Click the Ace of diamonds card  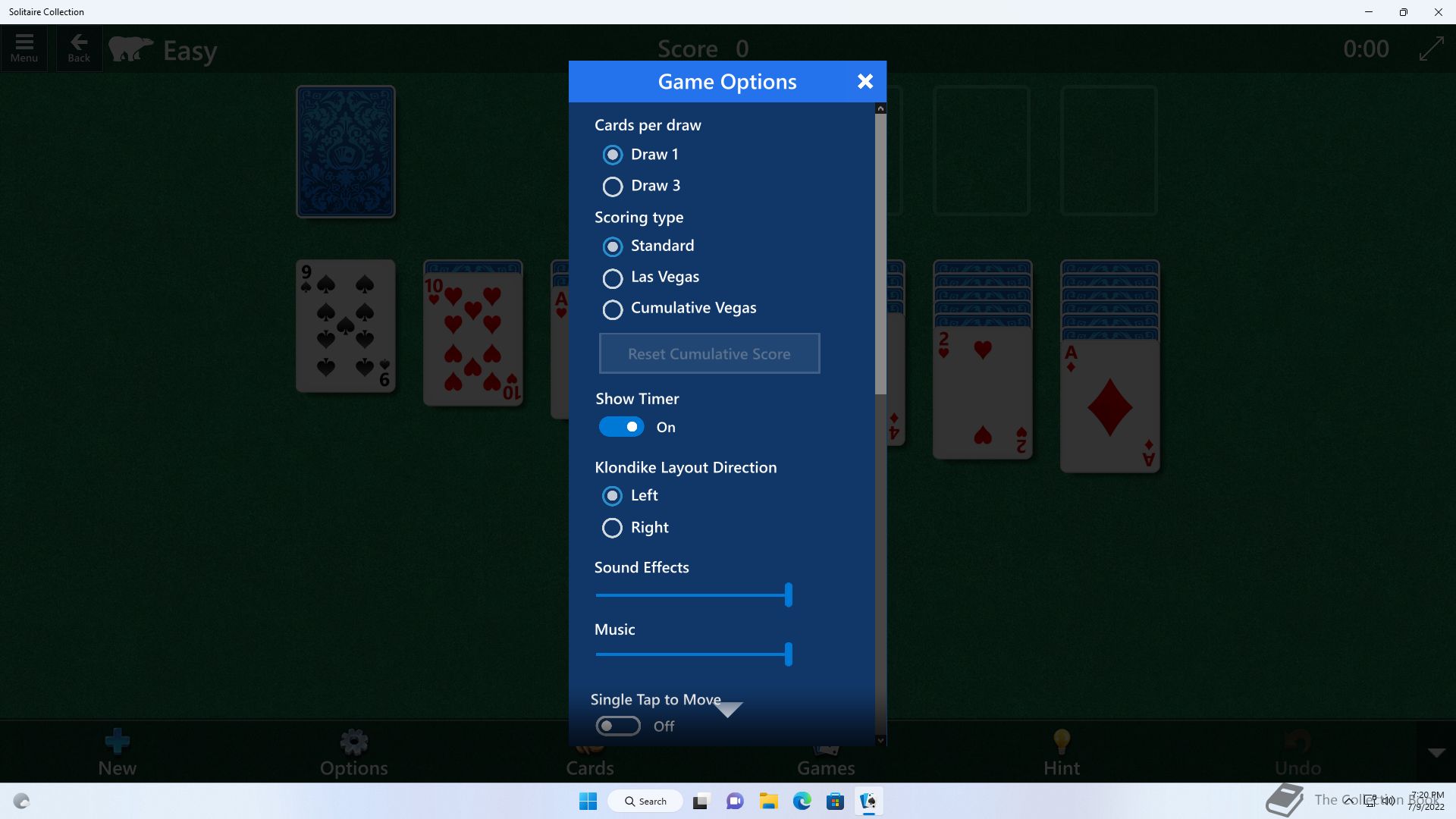[1110, 406]
